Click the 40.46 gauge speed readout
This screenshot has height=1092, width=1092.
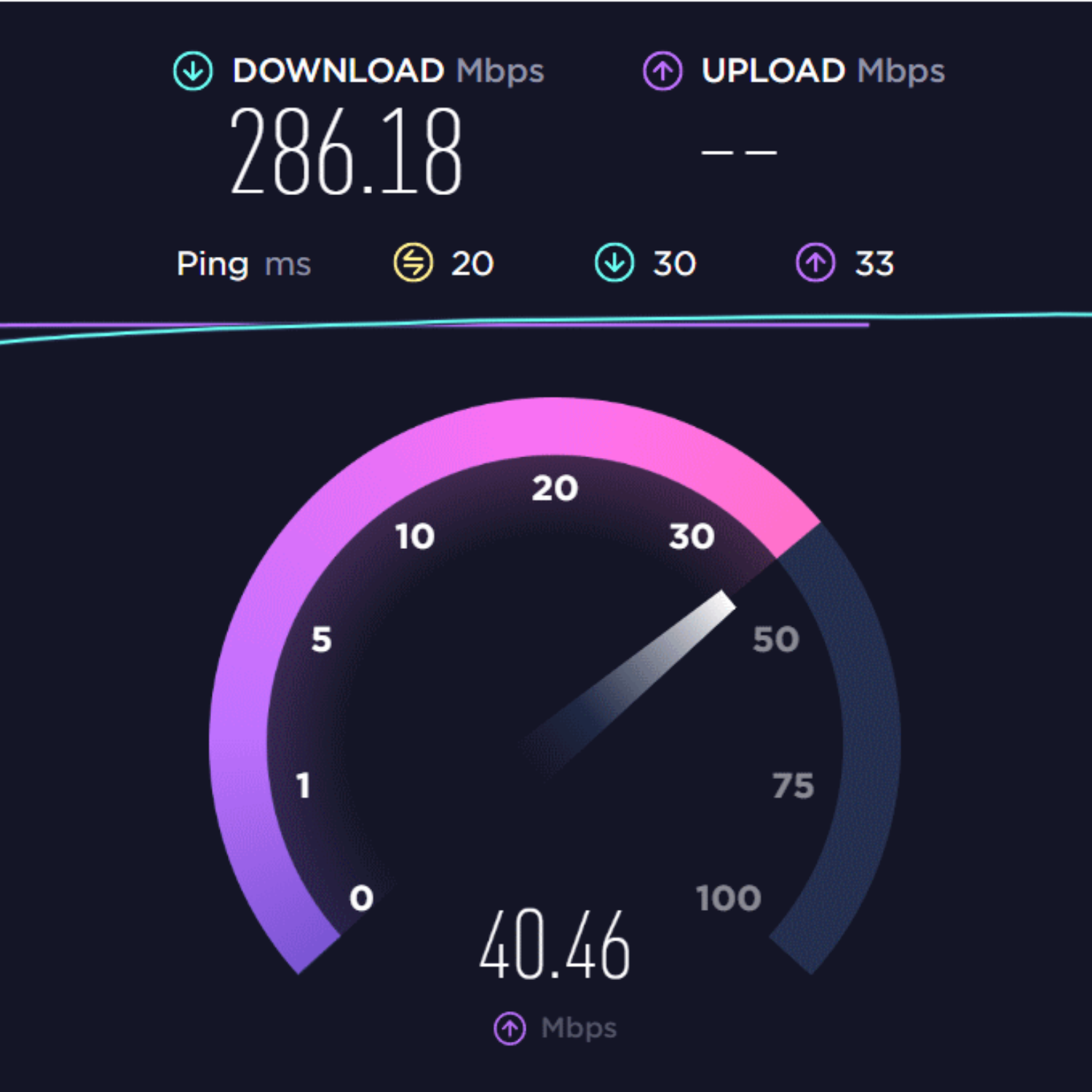tap(555, 944)
